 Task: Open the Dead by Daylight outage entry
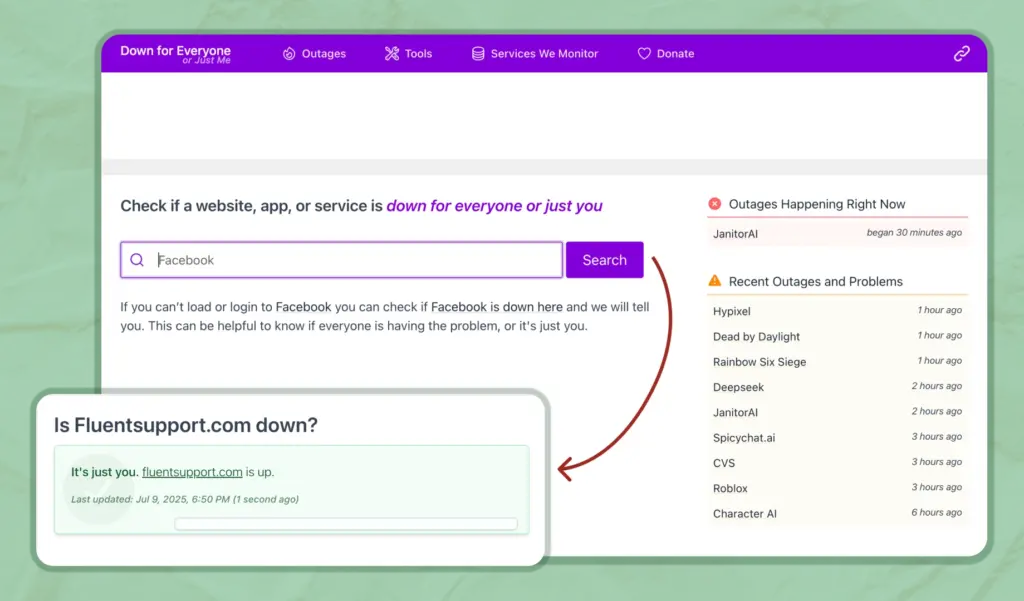[x=837, y=336]
